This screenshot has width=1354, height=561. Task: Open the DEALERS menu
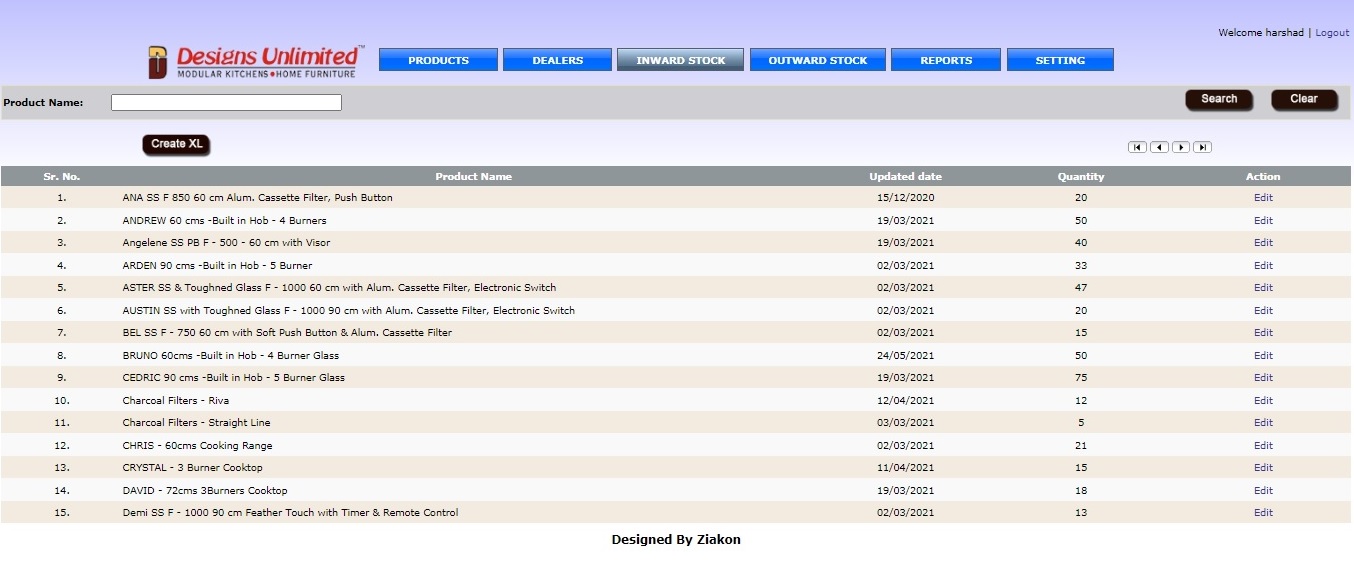[557, 60]
